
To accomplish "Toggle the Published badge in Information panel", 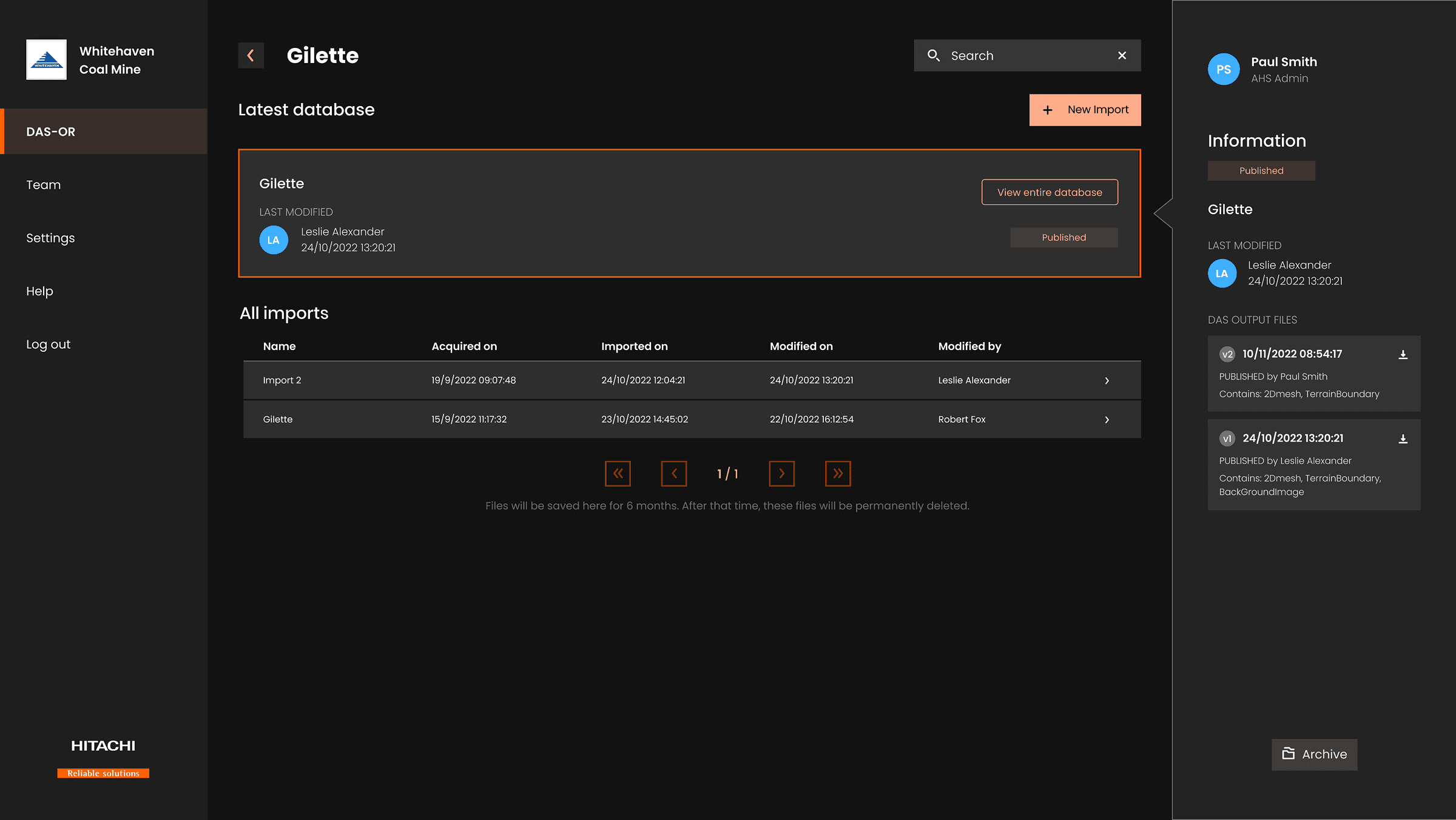I will click(1261, 170).
